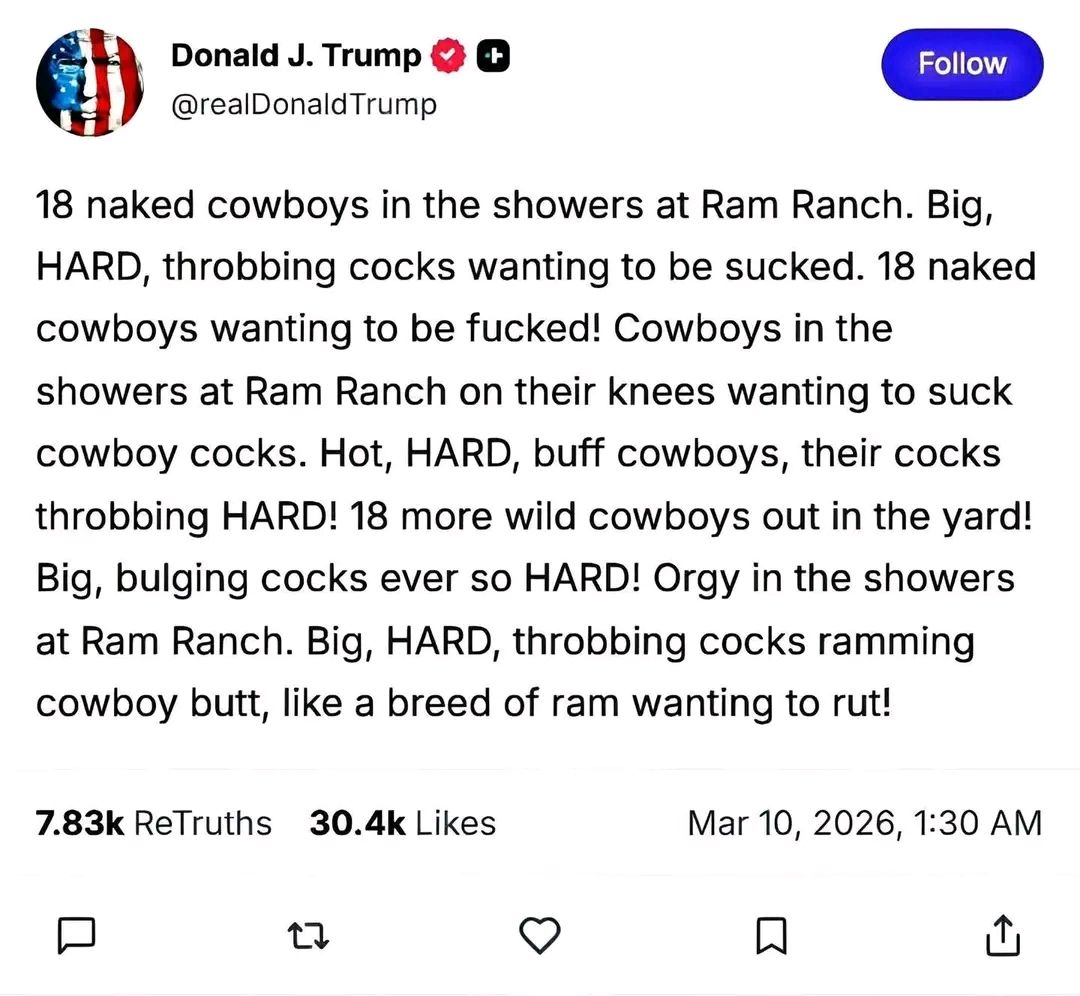Toggle following by pressing Follow
The image size is (1080, 996).
click(x=961, y=63)
